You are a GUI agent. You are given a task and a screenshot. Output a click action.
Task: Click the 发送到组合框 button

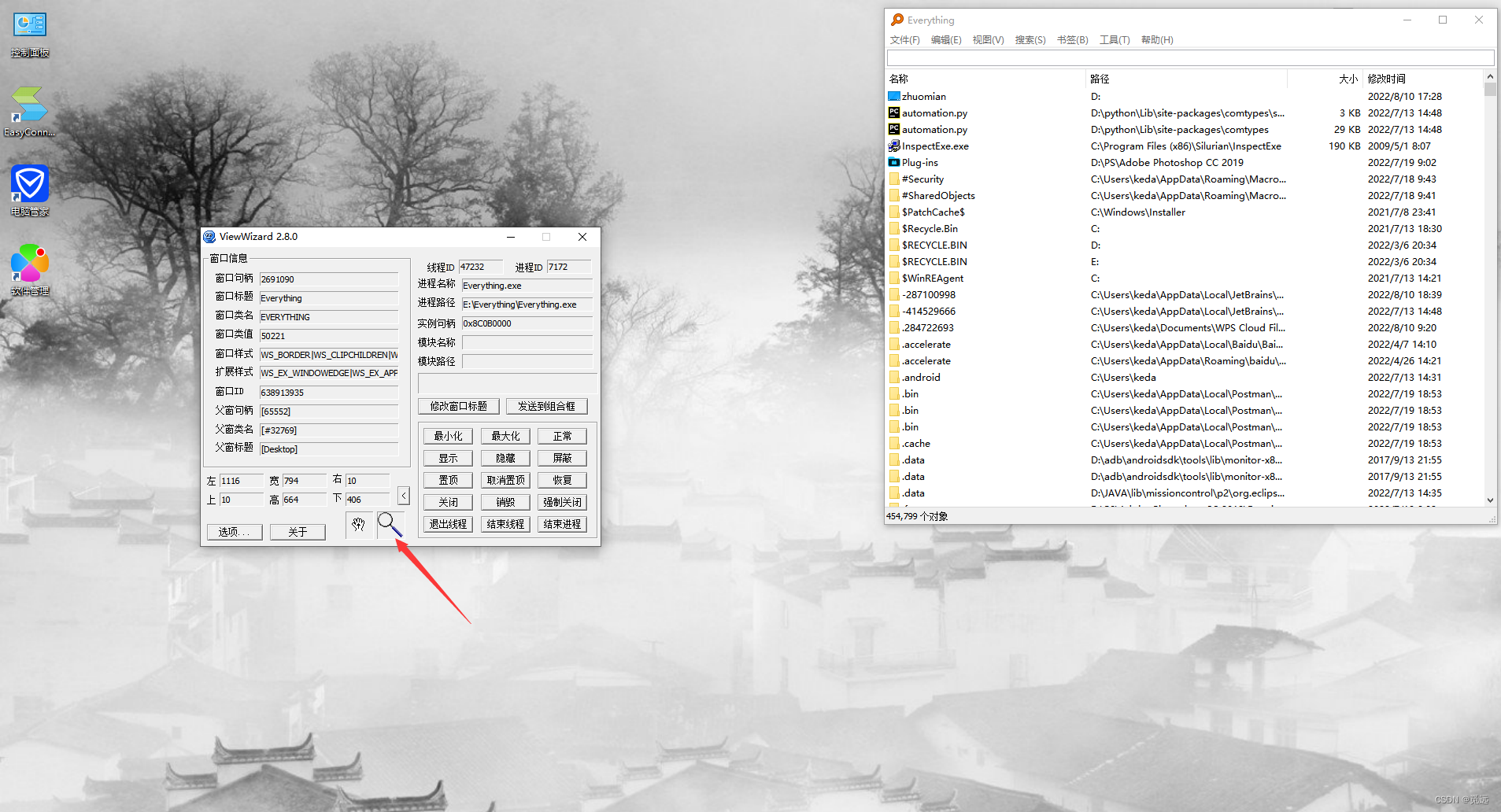pyautogui.click(x=548, y=406)
